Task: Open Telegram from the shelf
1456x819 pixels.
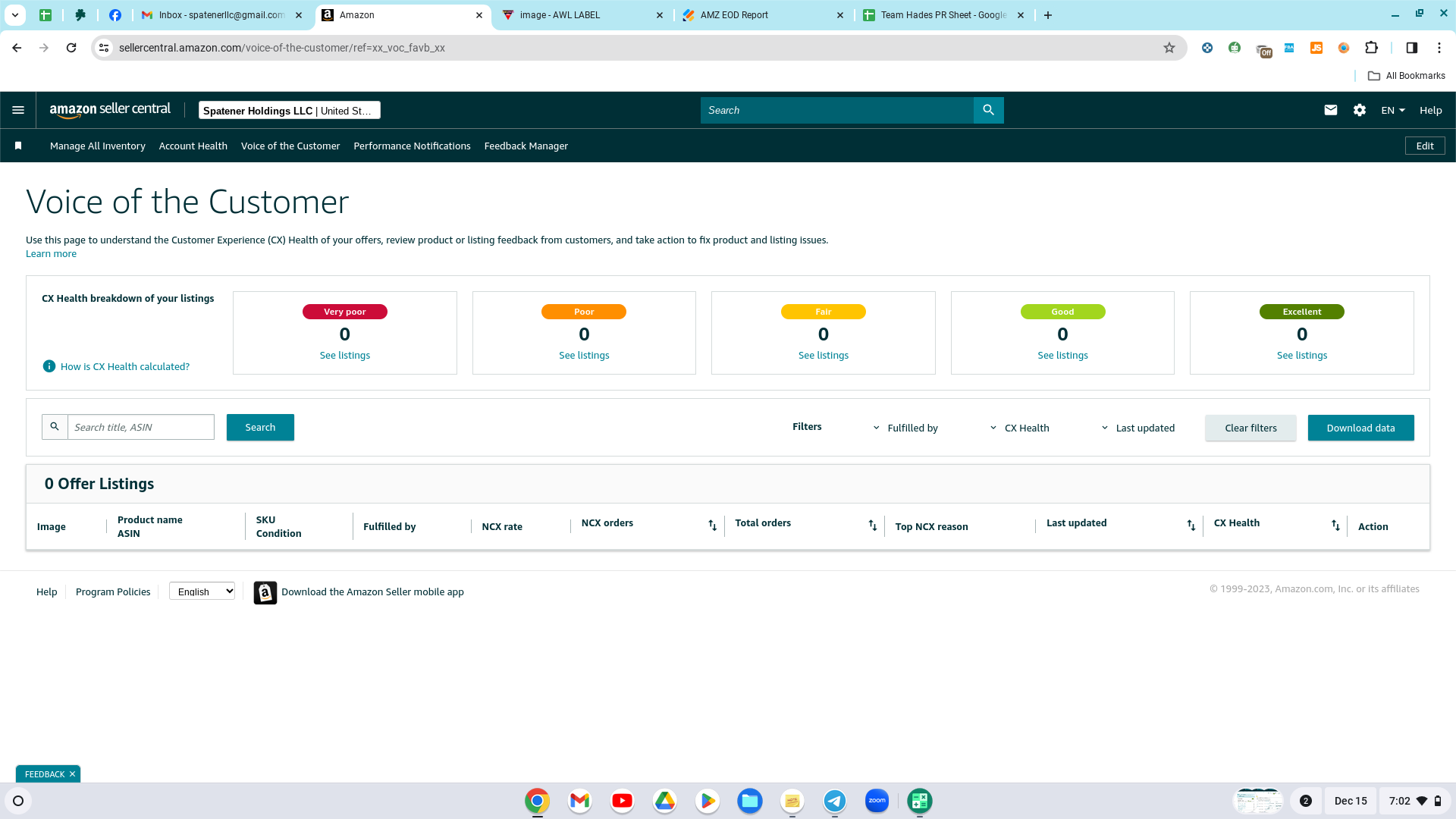Action: click(834, 801)
